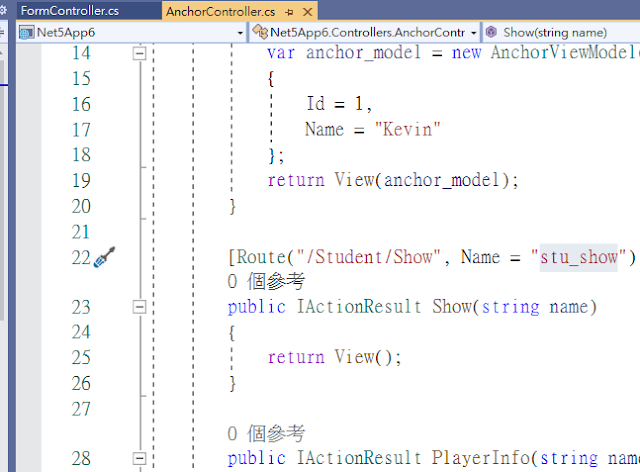This screenshot has height=472, width=640.
Task: Click 'return View(anchor_model);' on line 19
Action: (393, 180)
